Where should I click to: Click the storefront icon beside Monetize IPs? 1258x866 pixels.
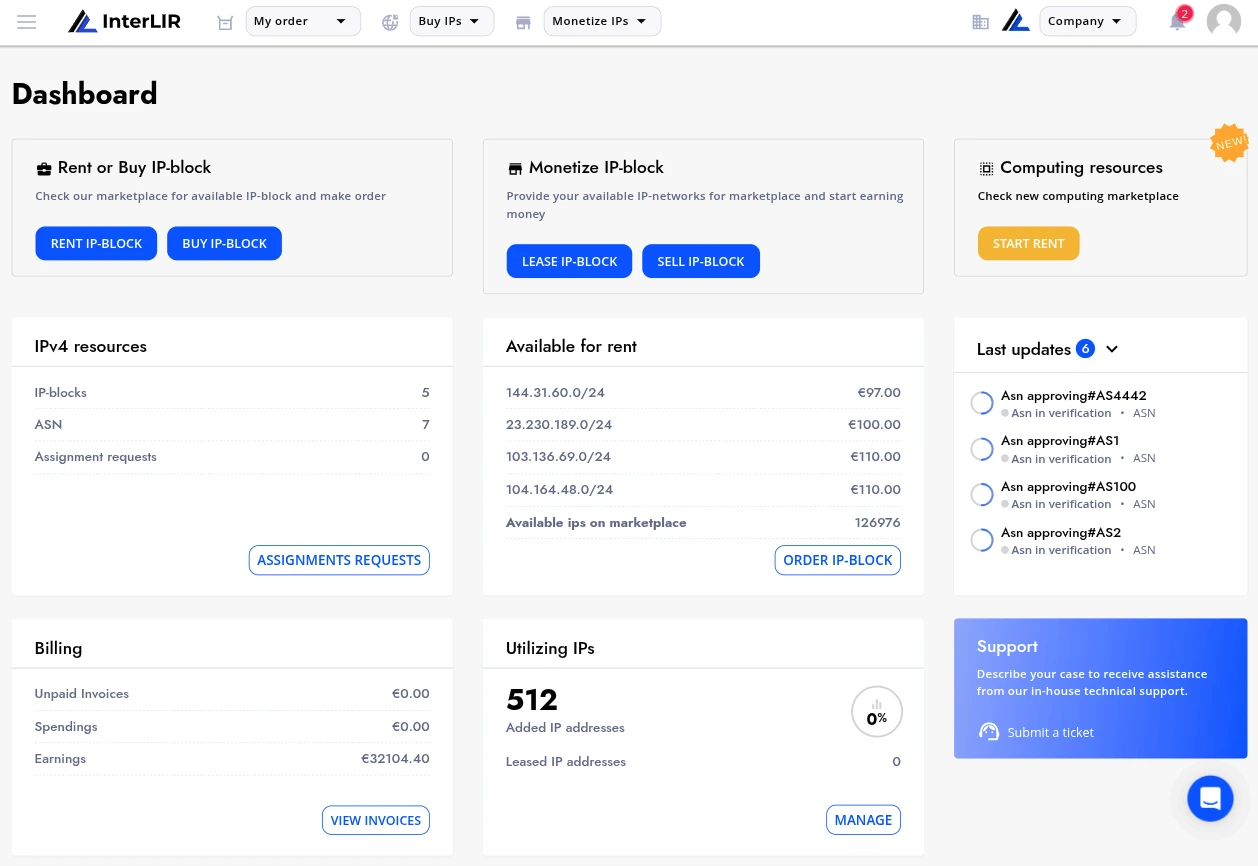pos(523,21)
